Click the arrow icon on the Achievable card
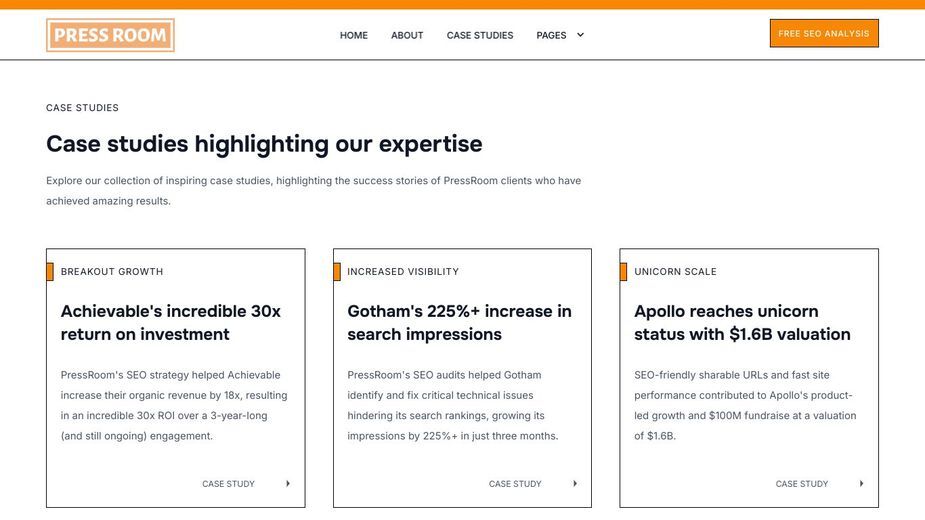 (x=288, y=483)
